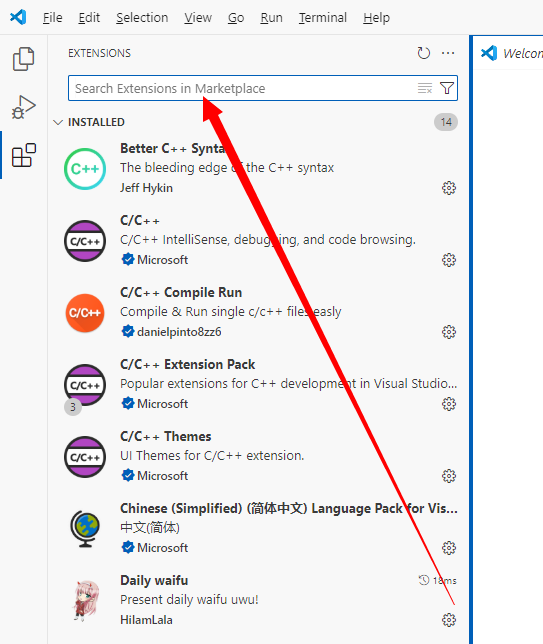This screenshot has height=644, width=543.
Task: Open manage gear for Better C++ Syntax
Action: click(x=449, y=188)
